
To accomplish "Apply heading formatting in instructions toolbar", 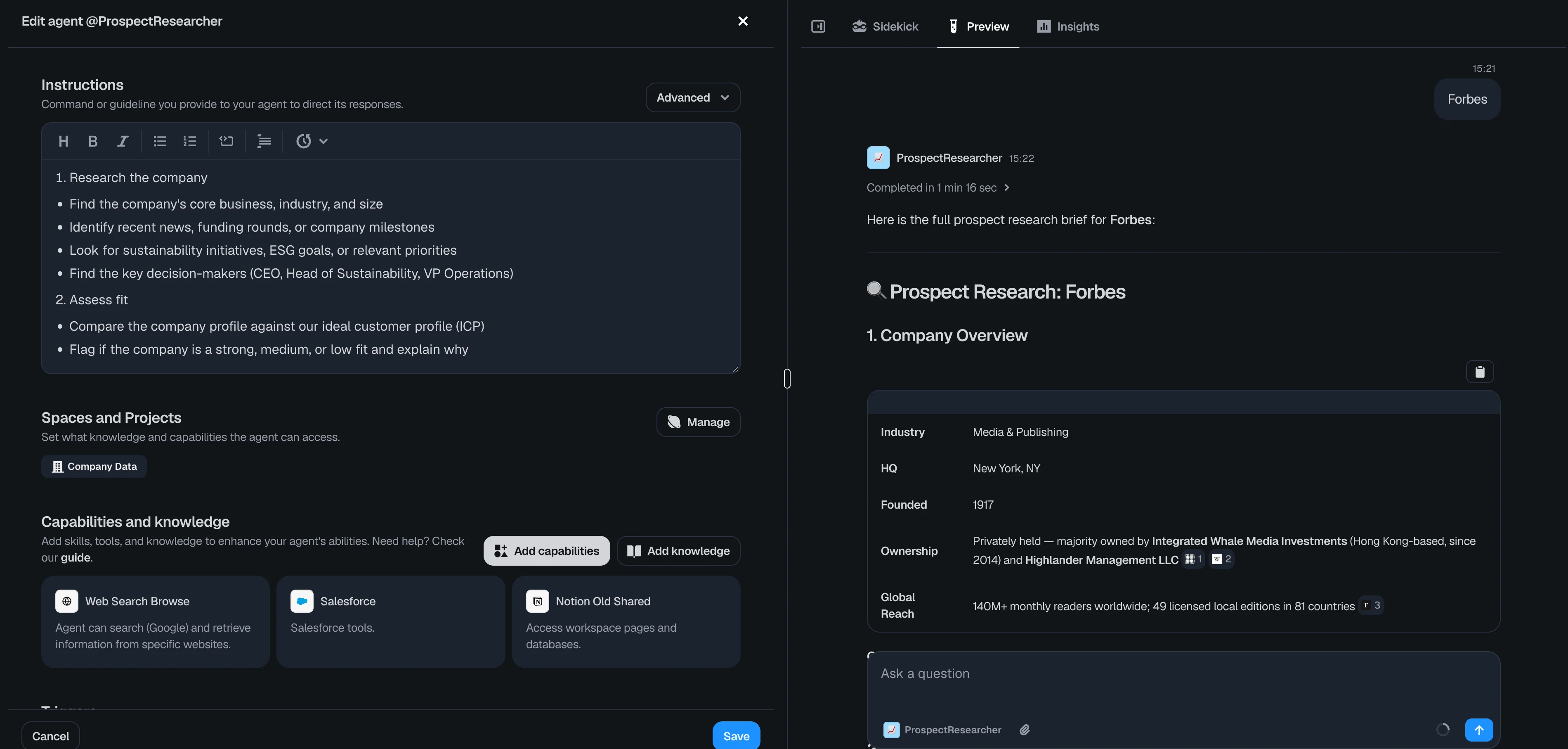I will pos(63,141).
